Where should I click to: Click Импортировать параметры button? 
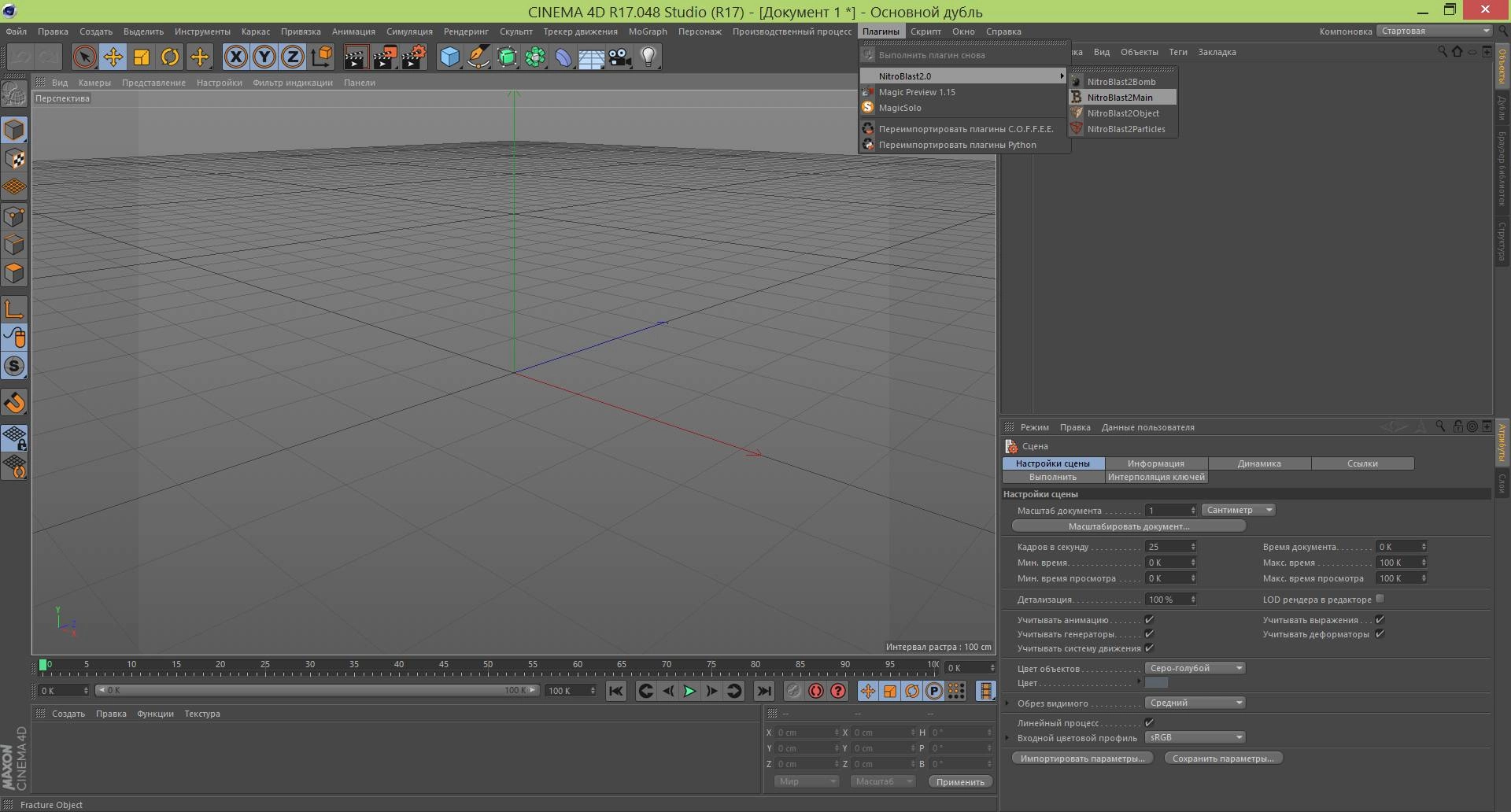(x=1082, y=758)
